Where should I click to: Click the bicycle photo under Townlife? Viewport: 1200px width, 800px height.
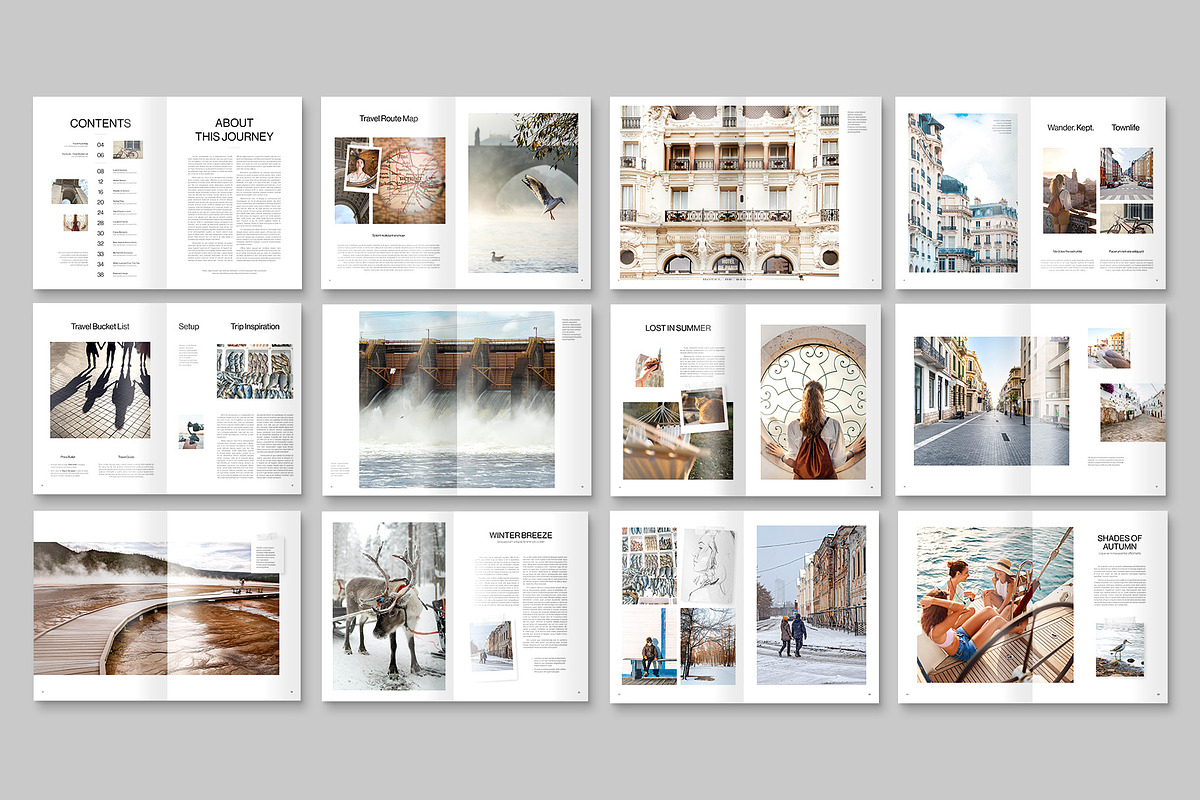(x=1126, y=218)
